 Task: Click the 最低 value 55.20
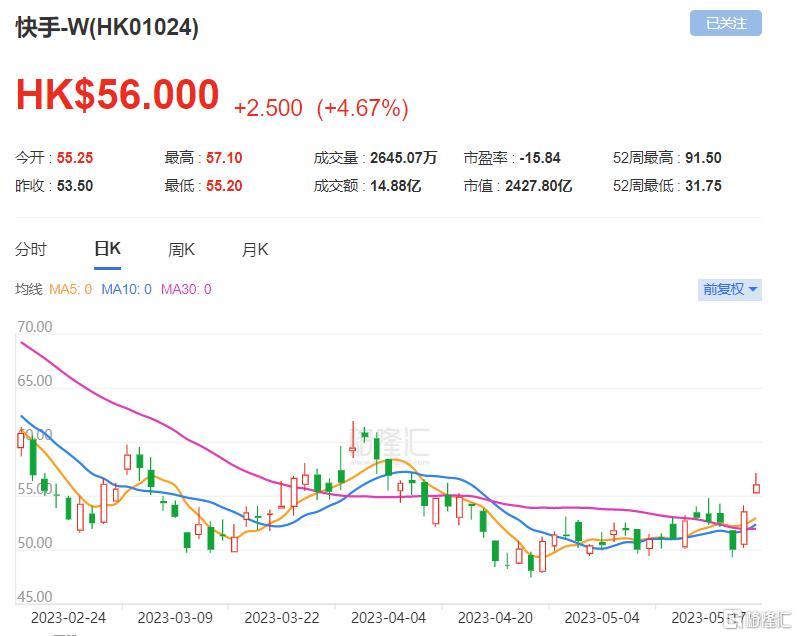[224, 186]
